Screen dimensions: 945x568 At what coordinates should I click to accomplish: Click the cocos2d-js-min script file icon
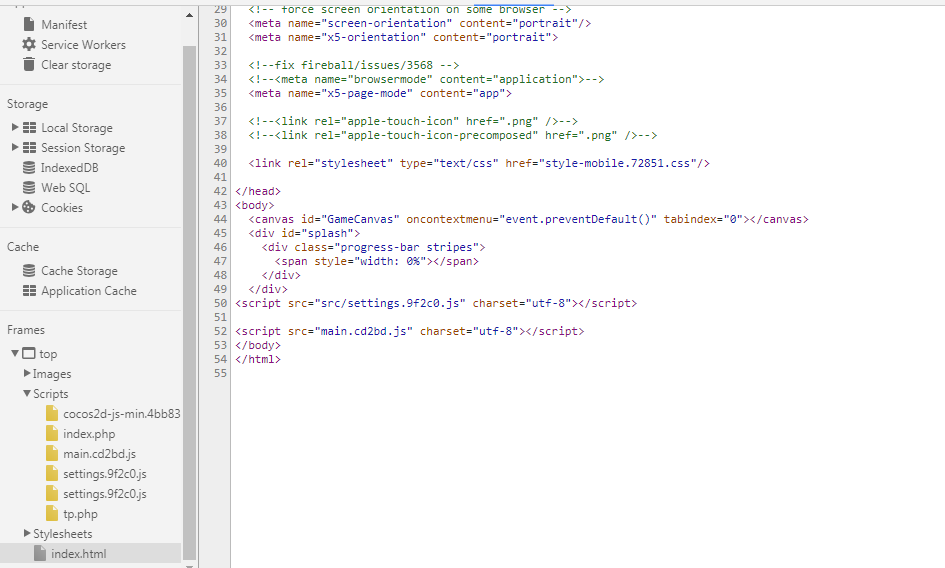coord(52,413)
